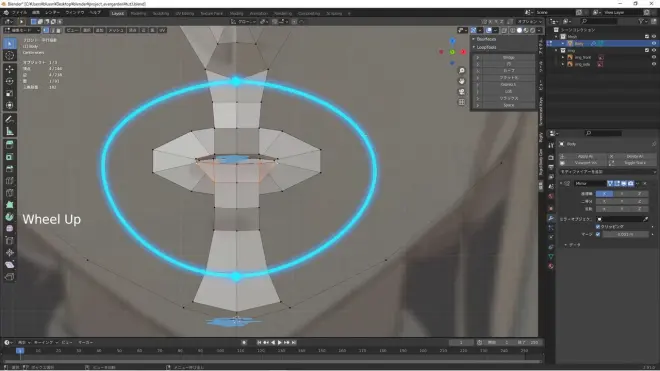
Task: Click the Bridge button in LoopTools
Action: pyautogui.click(x=508, y=57)
